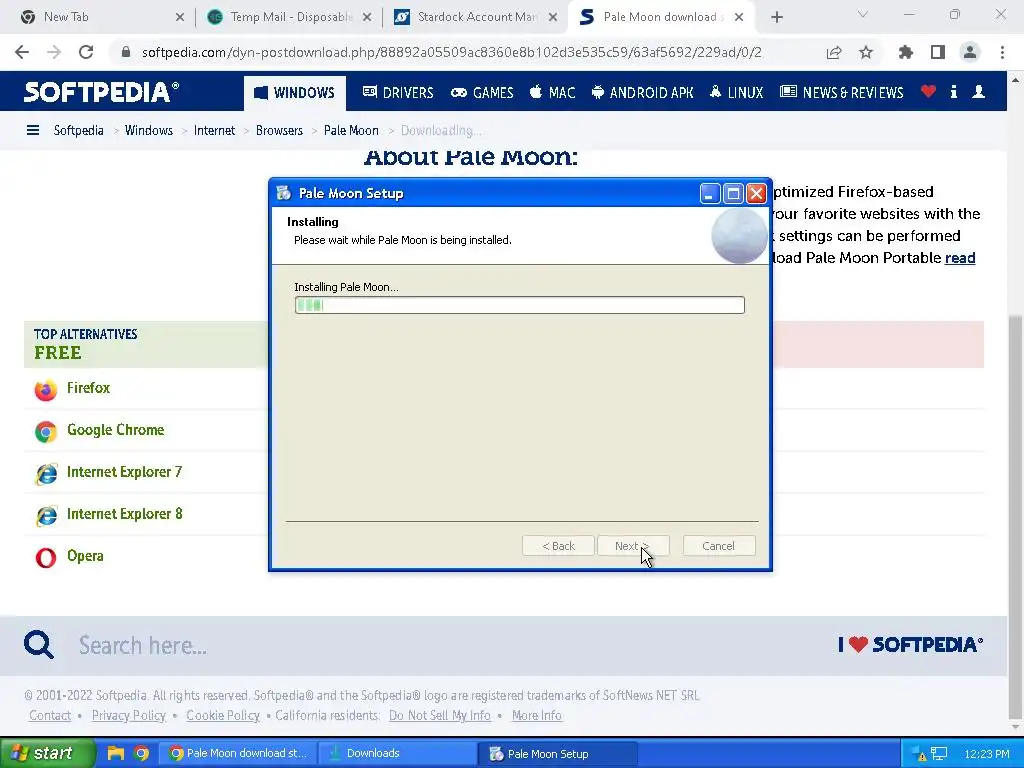The width and height of the screenshot is (1024, 768).
Task: Click the 'read' link in description
Action: point(960,258)
